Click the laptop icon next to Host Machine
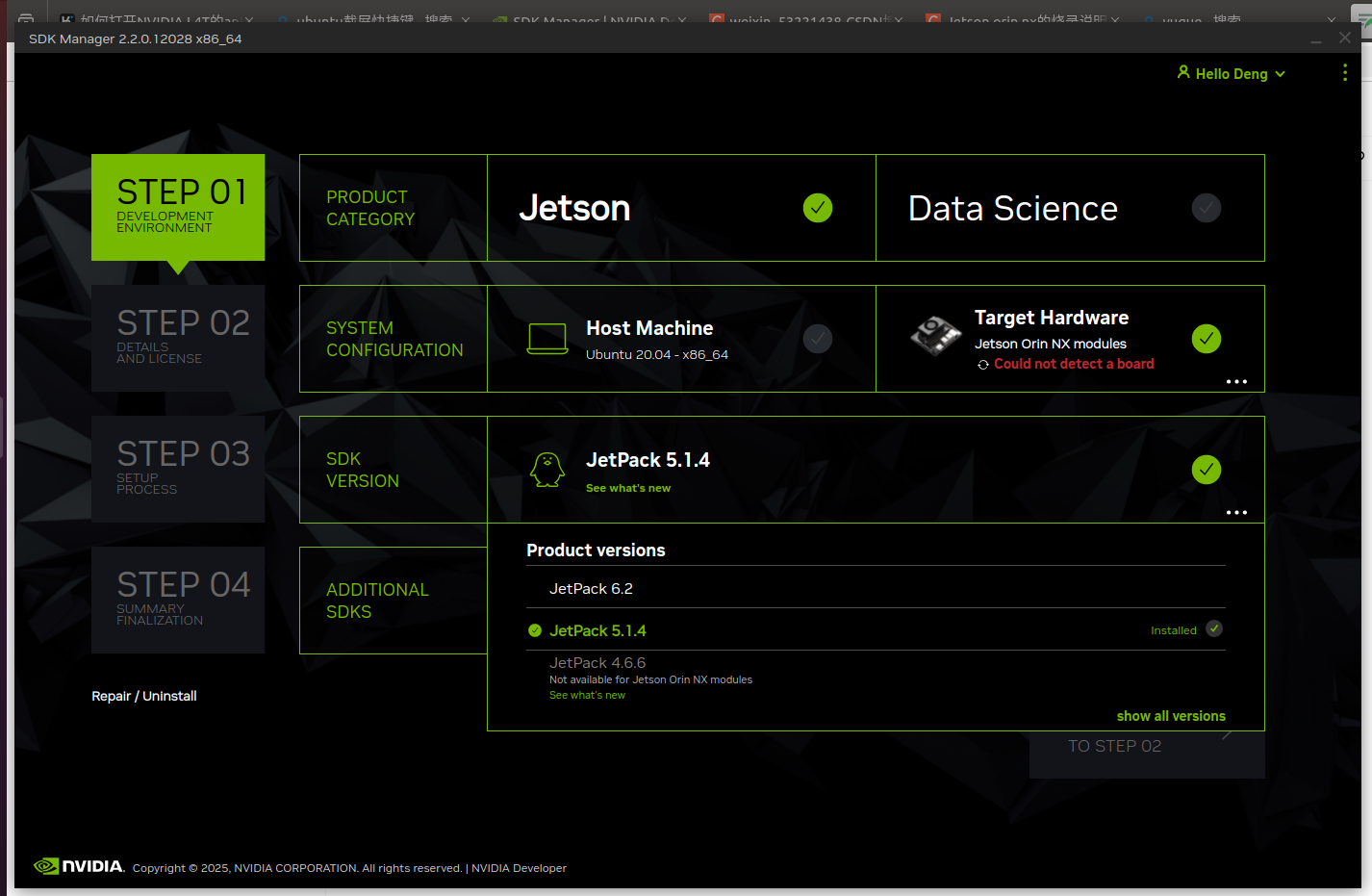This screenshot has height=896, width=1372. coord(547,339)
